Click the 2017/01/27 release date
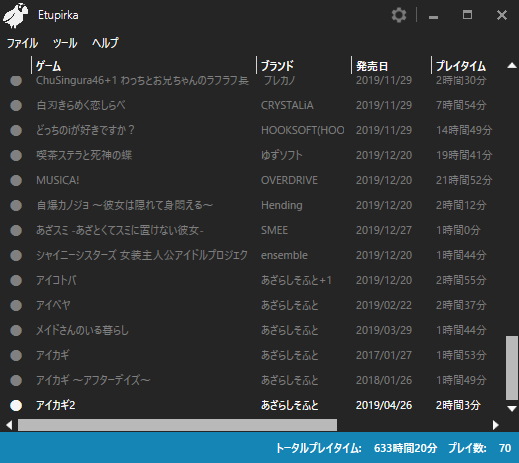 point(384,355)
